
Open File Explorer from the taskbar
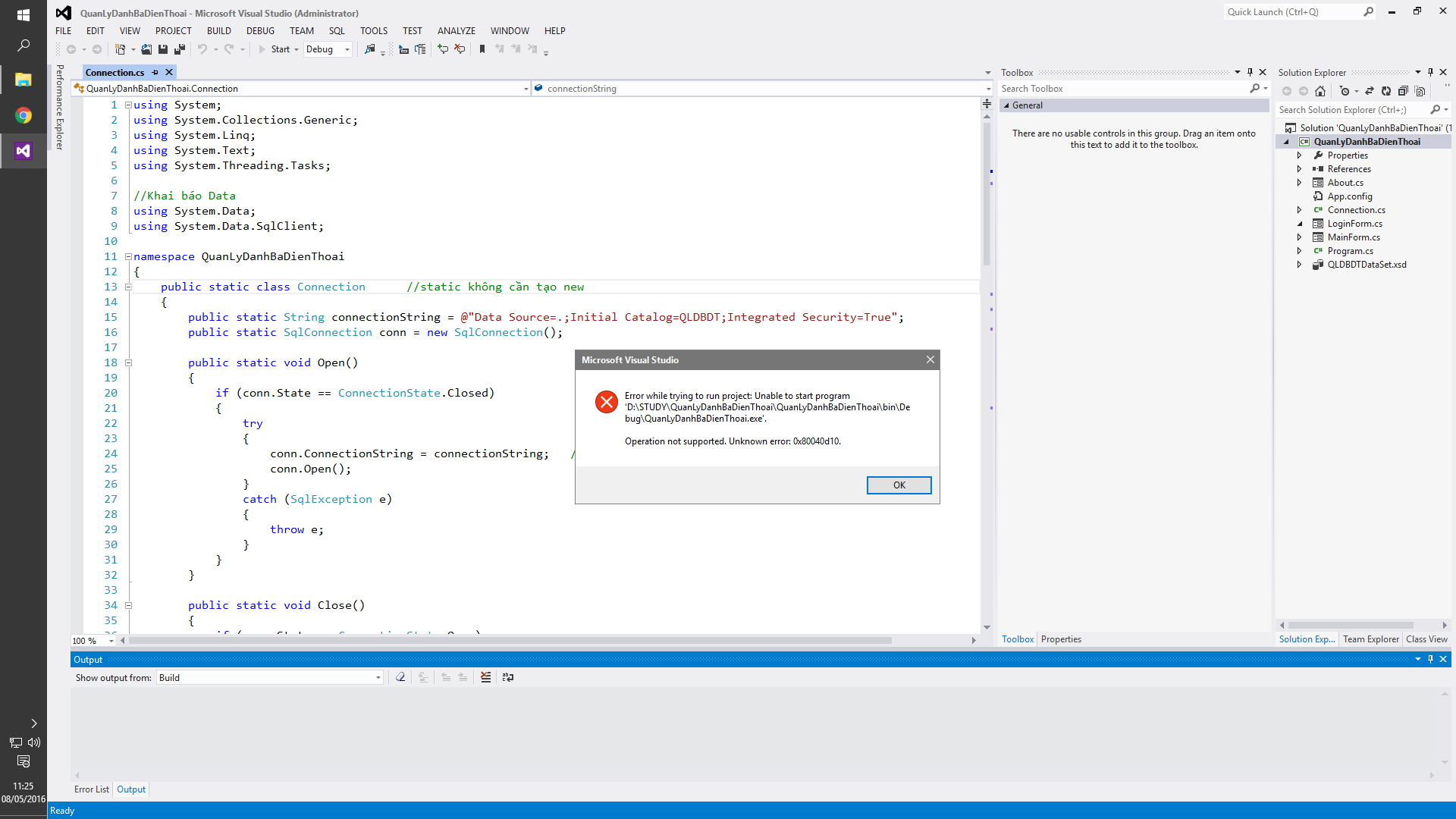[24, 80]
